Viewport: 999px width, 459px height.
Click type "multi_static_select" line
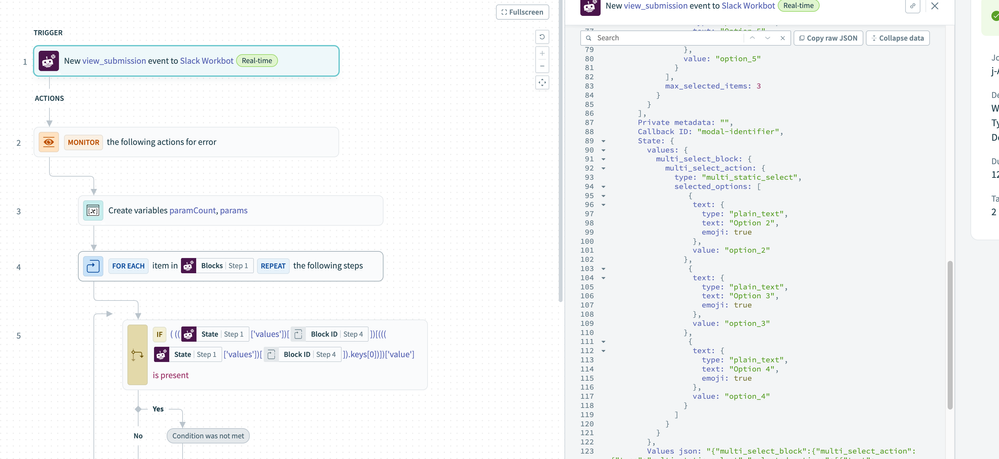pyautogui.click(x=738, y=177)
